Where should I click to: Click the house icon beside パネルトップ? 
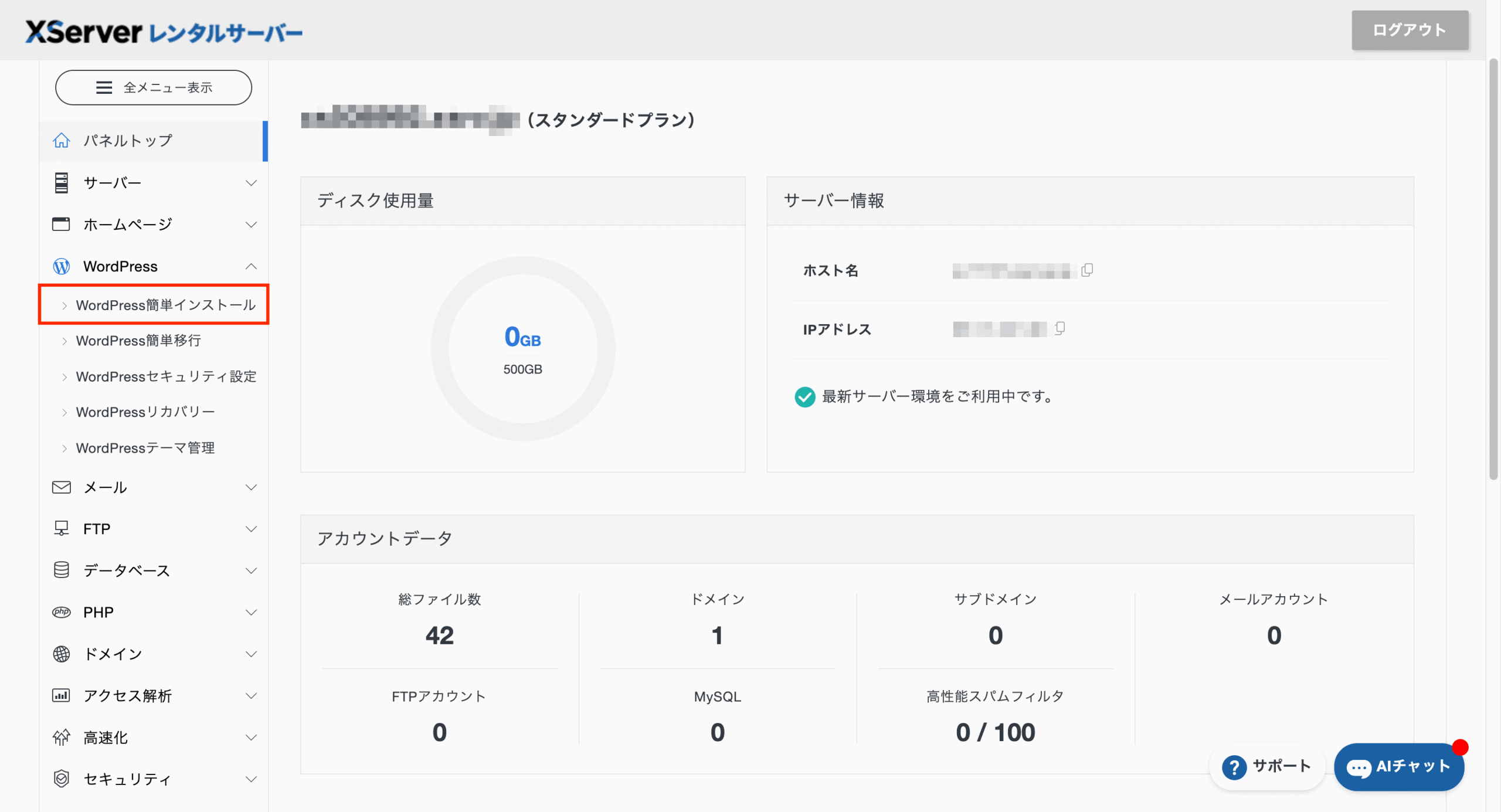(x=62, y=141)
